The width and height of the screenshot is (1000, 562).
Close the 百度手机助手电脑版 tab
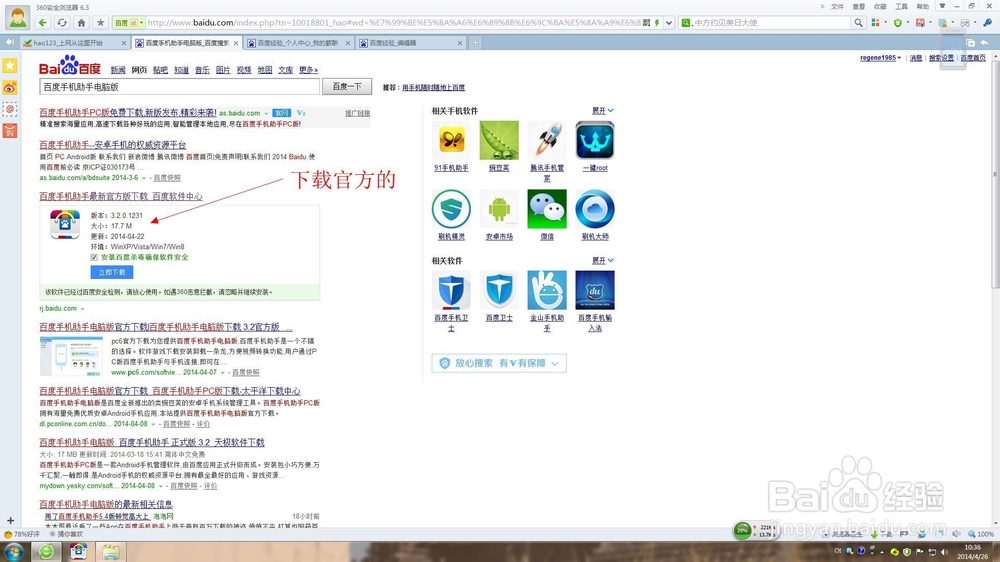click(236, 43)
